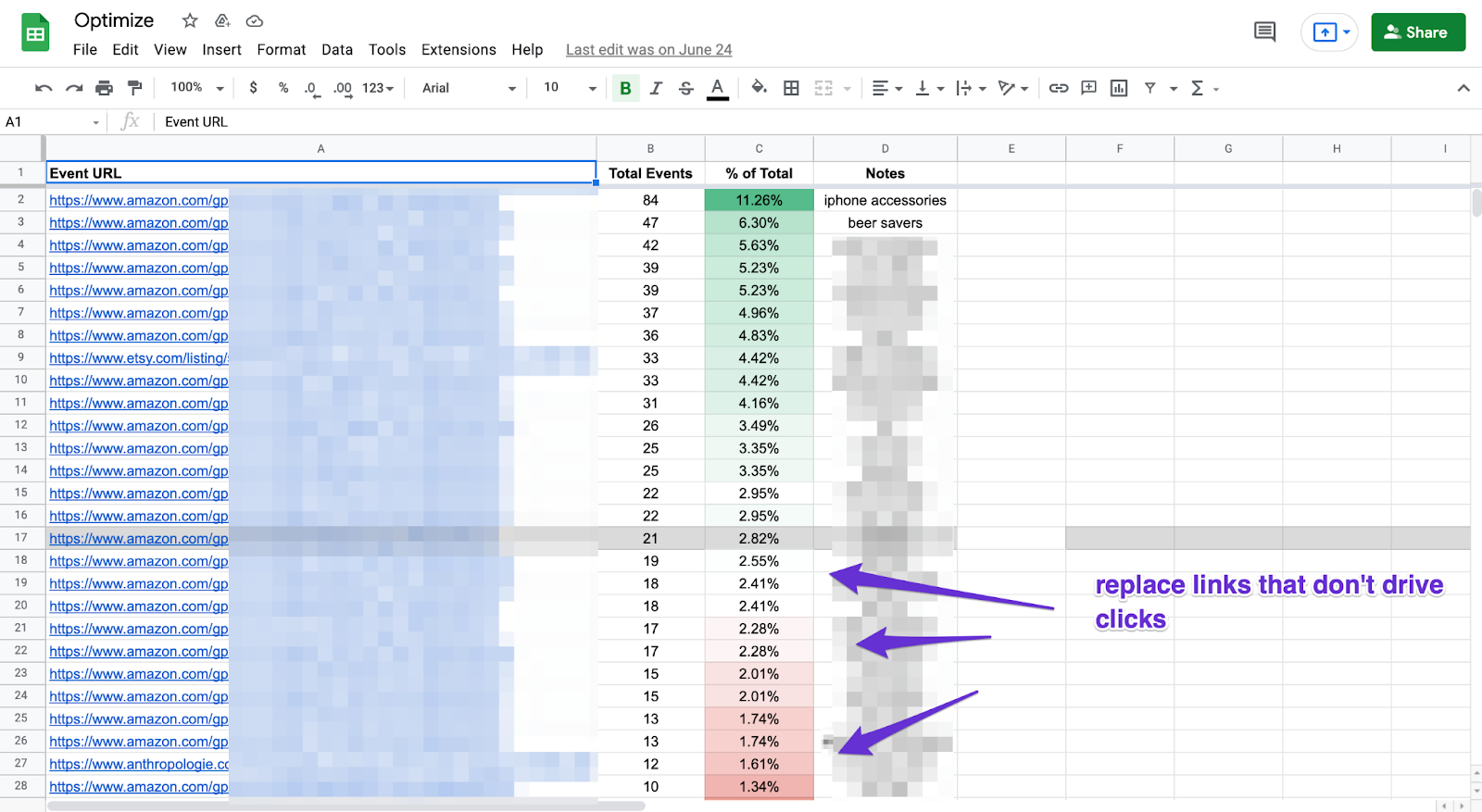Format as currency with dollar icon
The width and height of the screenshot is (1482, 812).
point(253,88)
